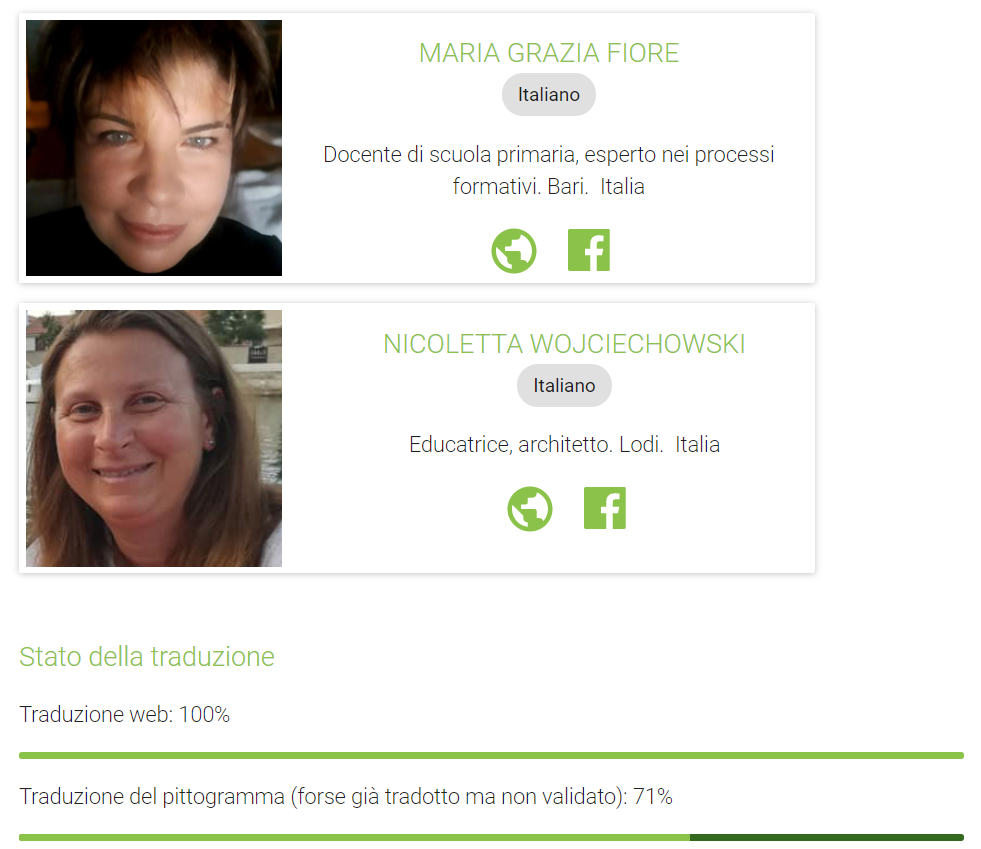This screenshot has height=849, width=981.
Task: Click the light green part of pittogramma progress bar
Action: [x=354, y=838]
